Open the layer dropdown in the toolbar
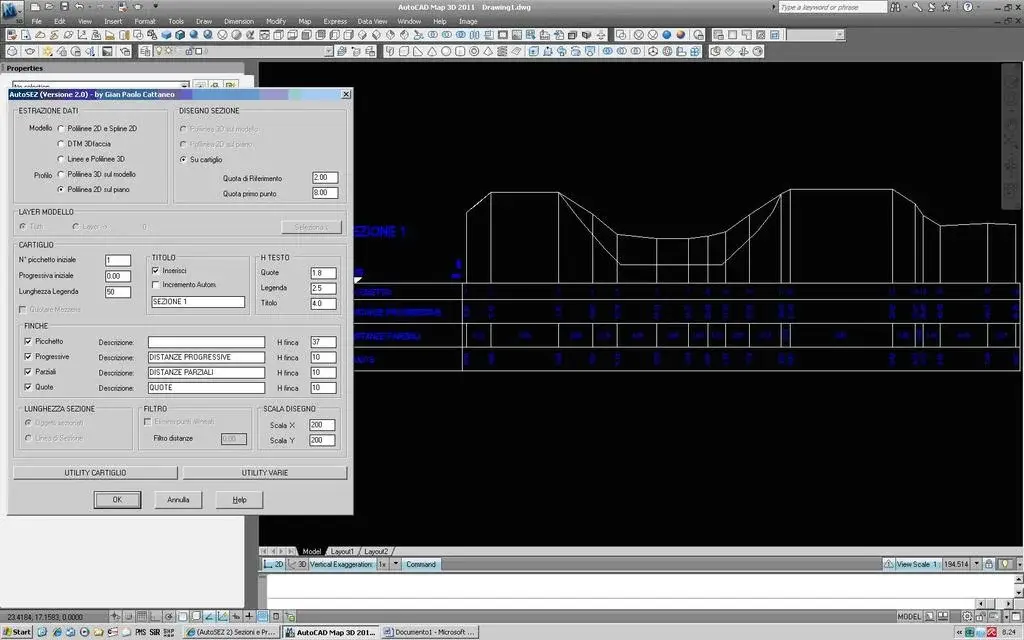Image resolution: width=1024 pixels, height=640 pixels. pos(328,51)
